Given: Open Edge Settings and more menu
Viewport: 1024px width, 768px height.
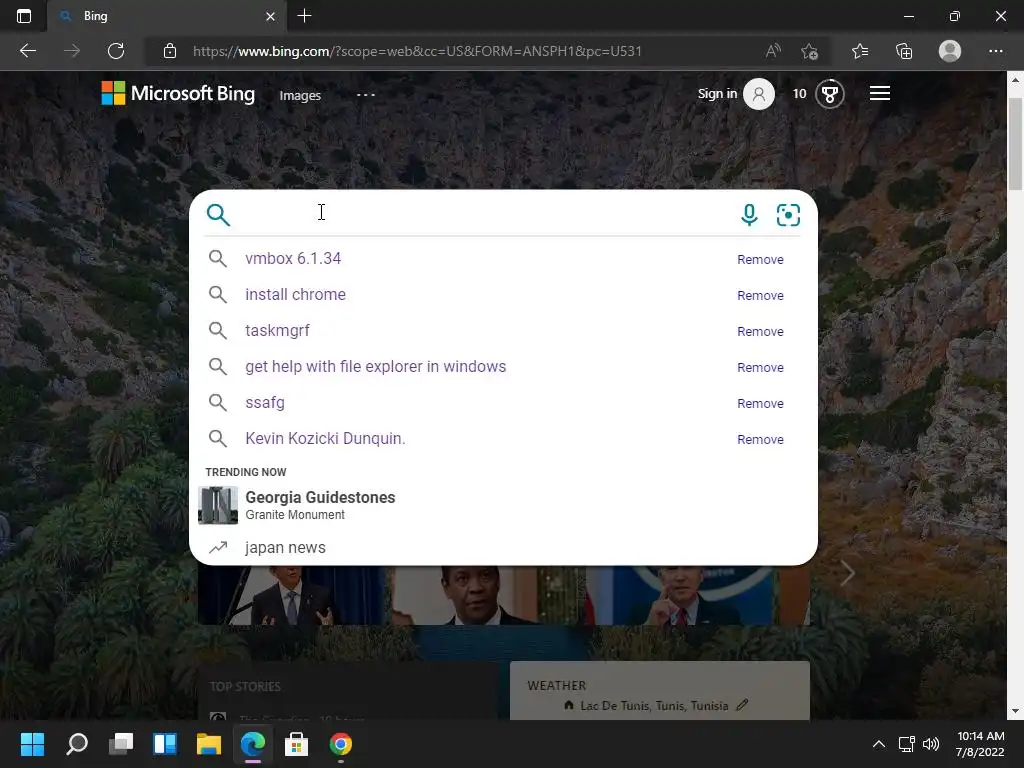Looking at the screenshot, I should pyautogui.click(x=995, y=51).
